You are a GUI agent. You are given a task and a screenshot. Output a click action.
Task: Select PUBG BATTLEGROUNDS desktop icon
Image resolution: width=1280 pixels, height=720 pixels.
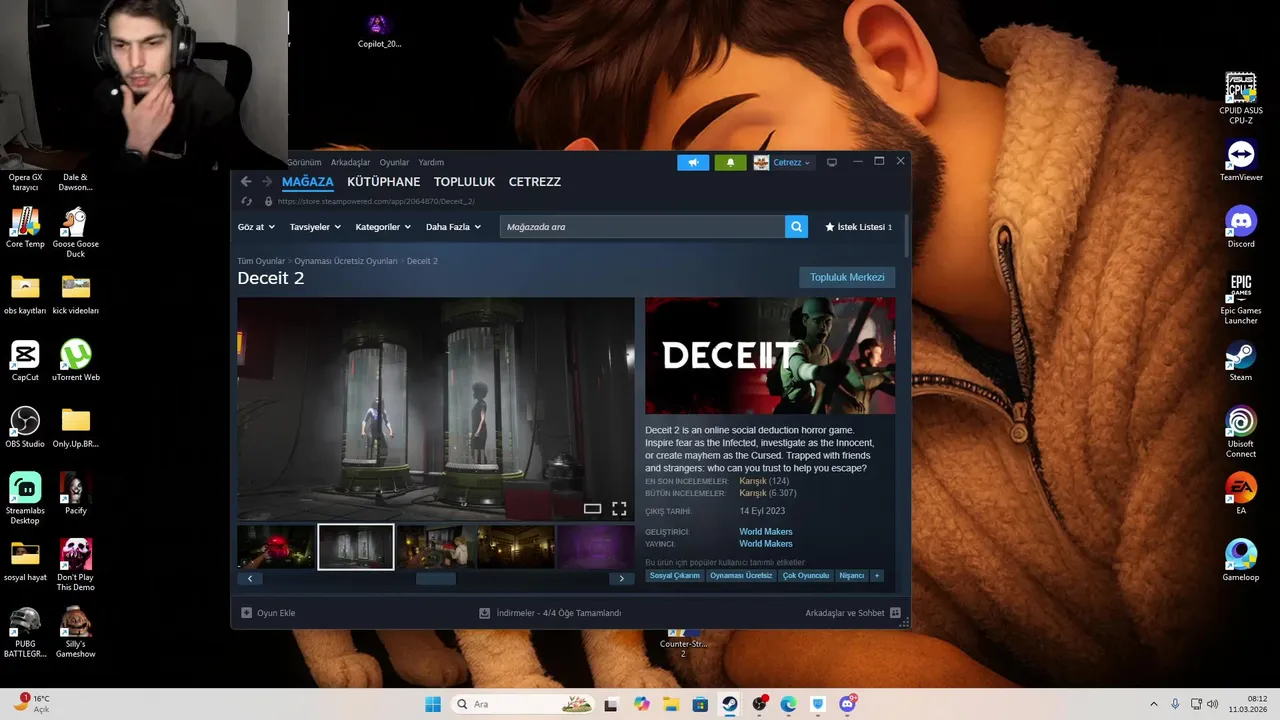(x=25, y=632)
